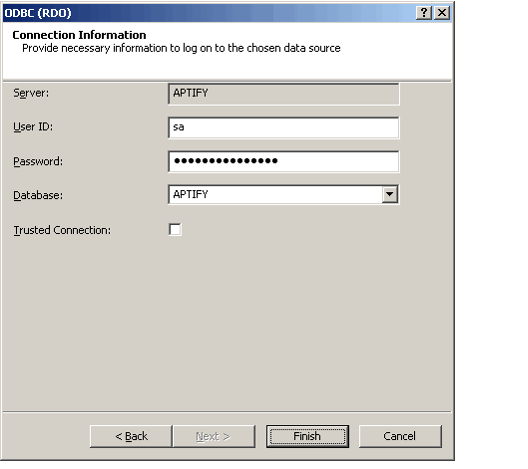Close the ODBC (RDO) dialog
528x469 pixels.
pyautogui.click(x=442, y=13)
